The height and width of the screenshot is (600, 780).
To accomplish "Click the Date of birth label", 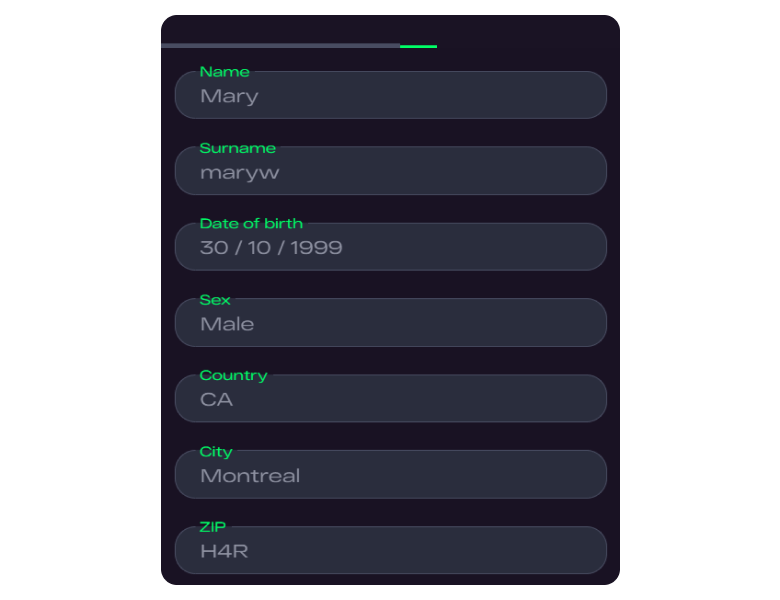I will tap(251, 224).
